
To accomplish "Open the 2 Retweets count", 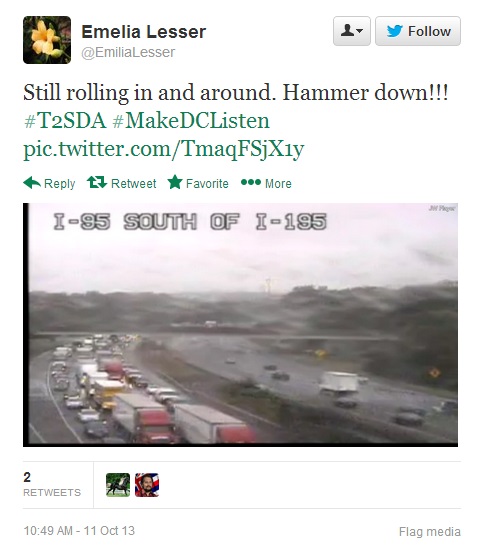I will (52, 485).
